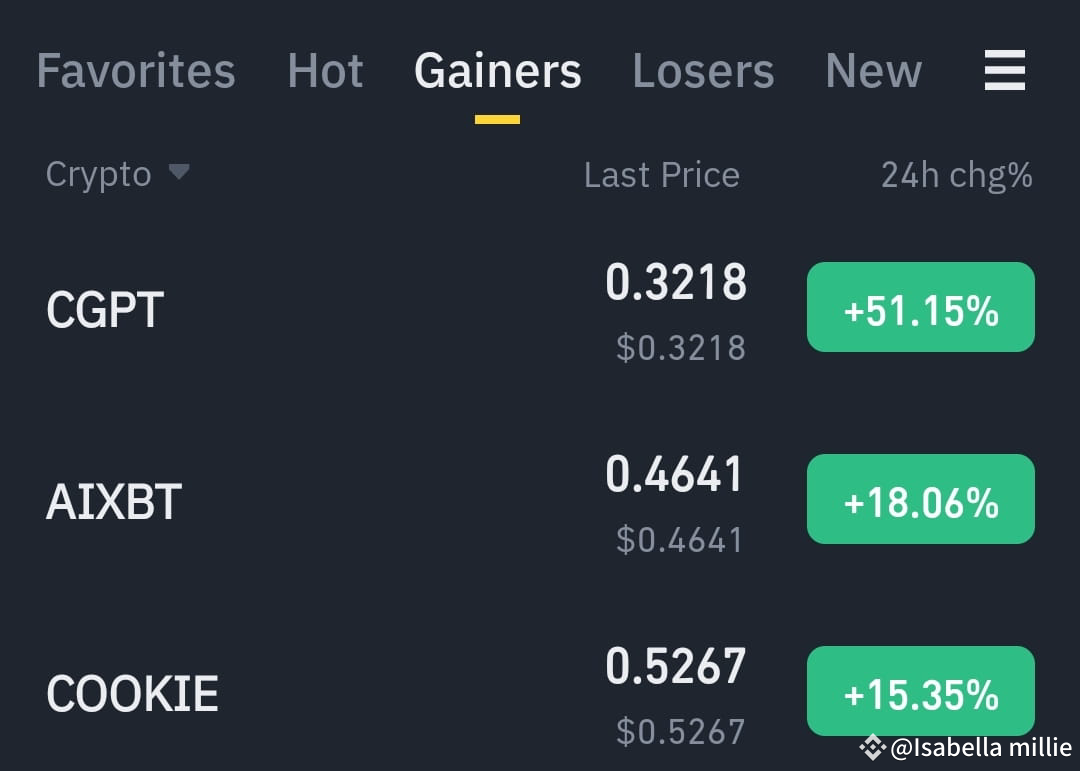Click CGPT's price 0.3218
1080x771 pixels.
point(678,282)
